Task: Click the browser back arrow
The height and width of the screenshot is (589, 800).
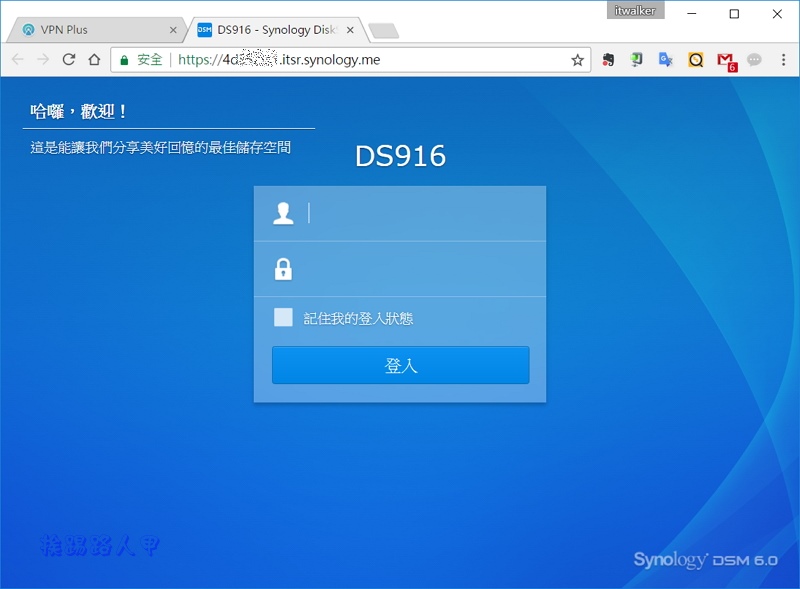Action: pyautogui.click(x=18, y=60)
